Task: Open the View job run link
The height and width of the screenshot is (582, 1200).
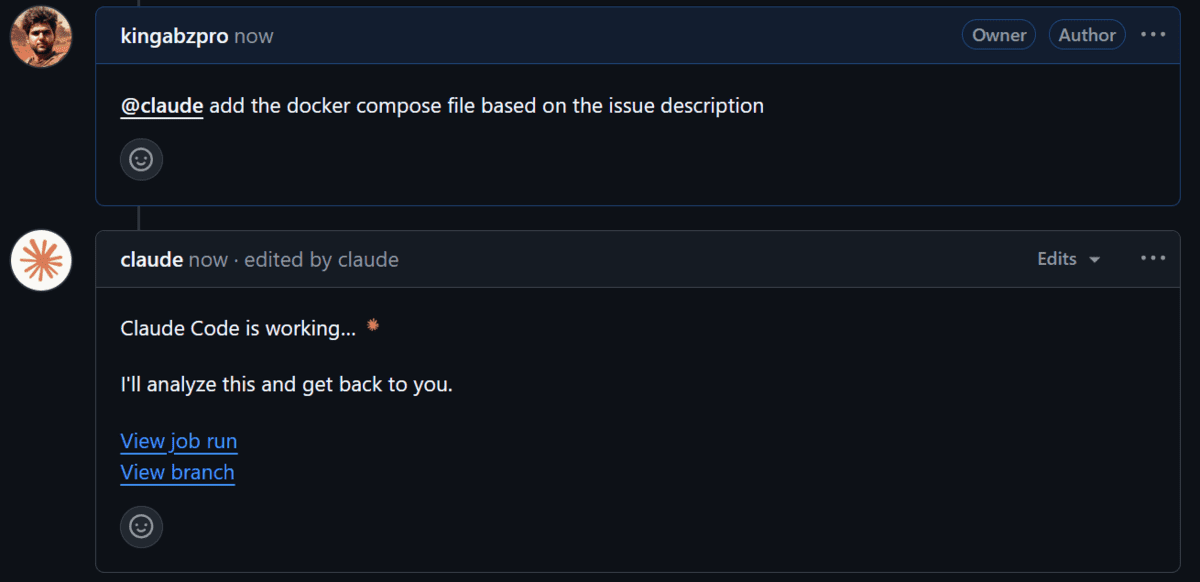Action: [179, 441]
